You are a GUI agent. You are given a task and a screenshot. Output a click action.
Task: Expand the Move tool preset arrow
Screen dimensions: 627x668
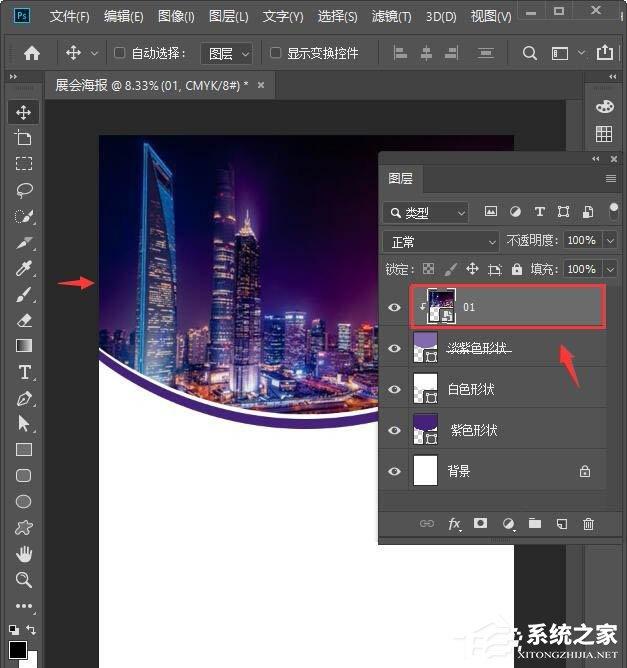point(94,53)
